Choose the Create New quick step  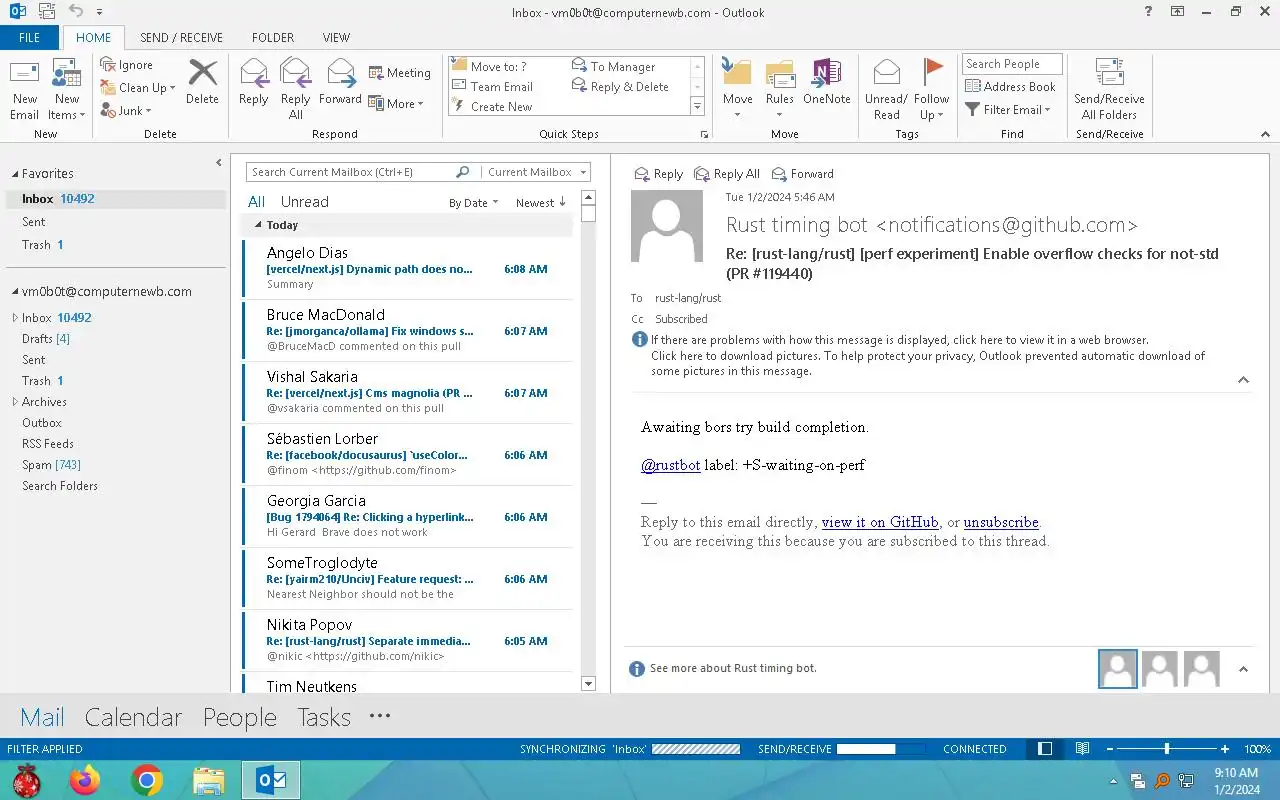point(493,107)
